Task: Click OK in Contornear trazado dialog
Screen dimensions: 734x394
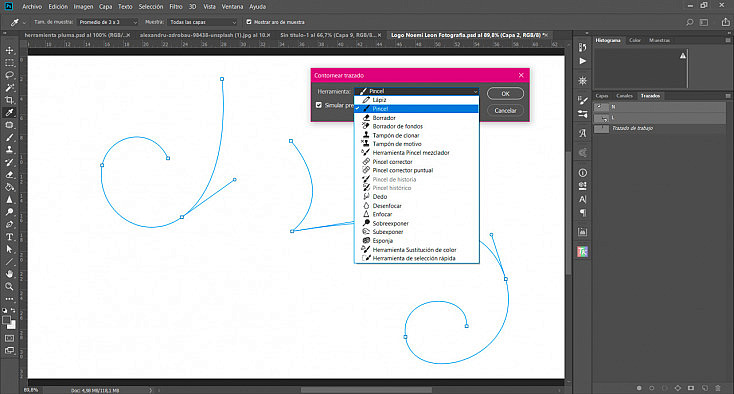Action: 505,94
